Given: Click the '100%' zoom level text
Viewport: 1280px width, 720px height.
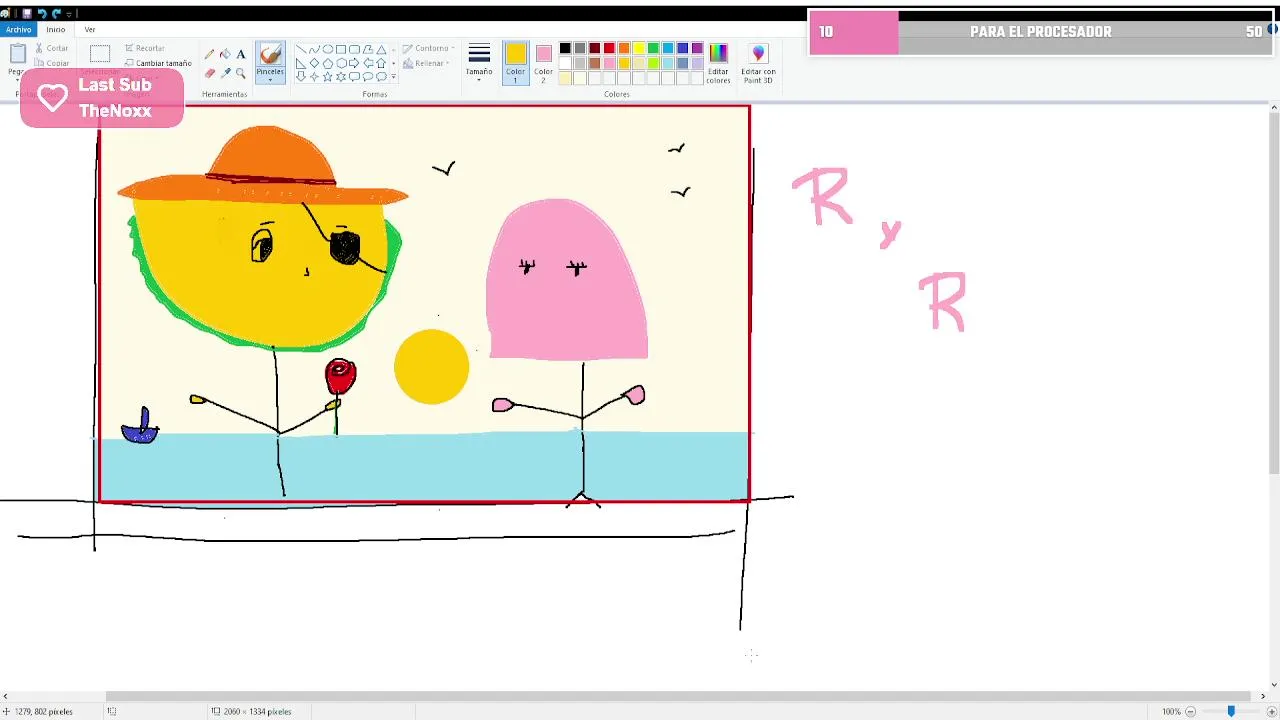Looking at the screenshot, I should 1171,711.
